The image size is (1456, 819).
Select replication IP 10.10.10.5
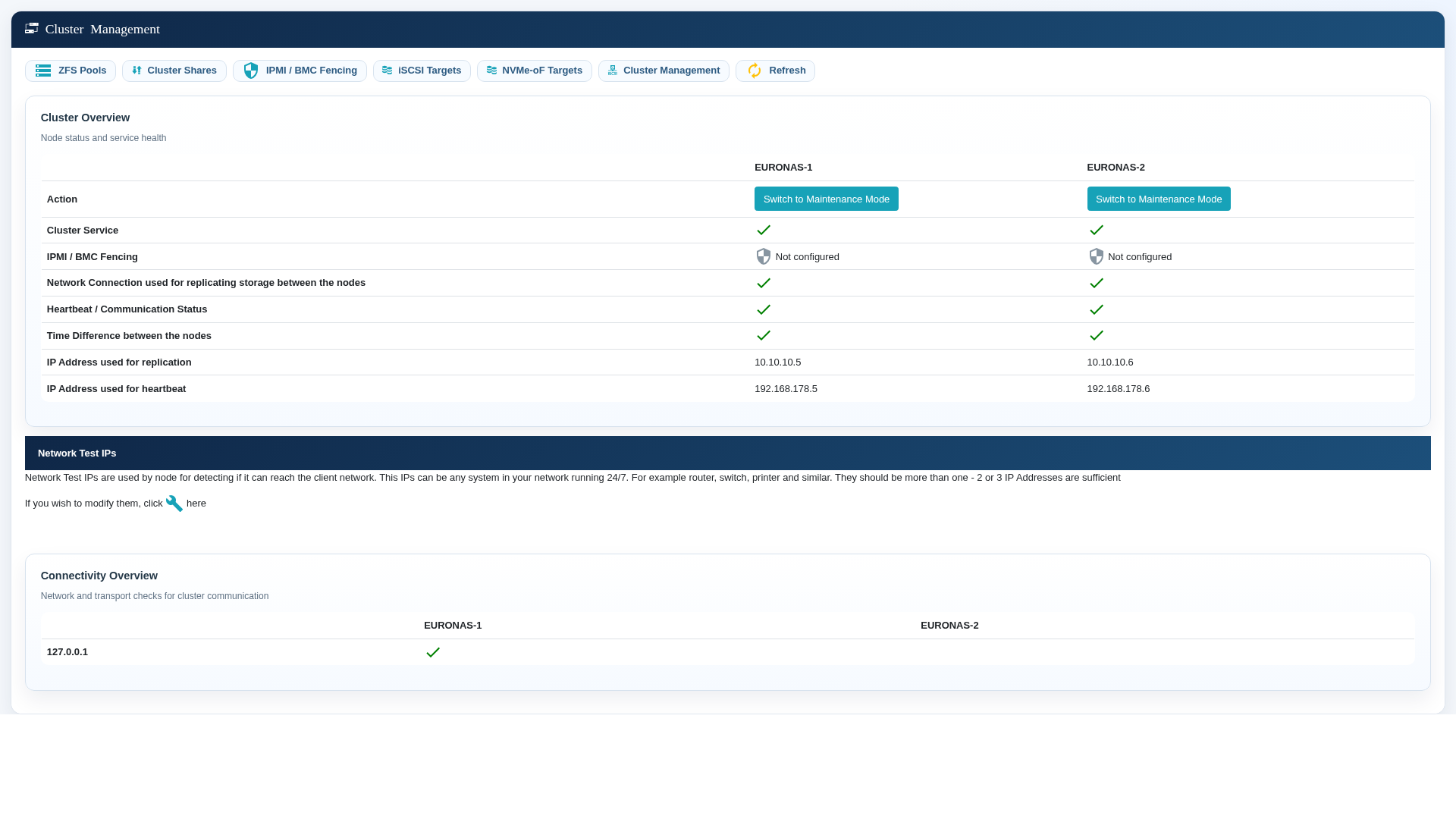click(x=777, y=362)
